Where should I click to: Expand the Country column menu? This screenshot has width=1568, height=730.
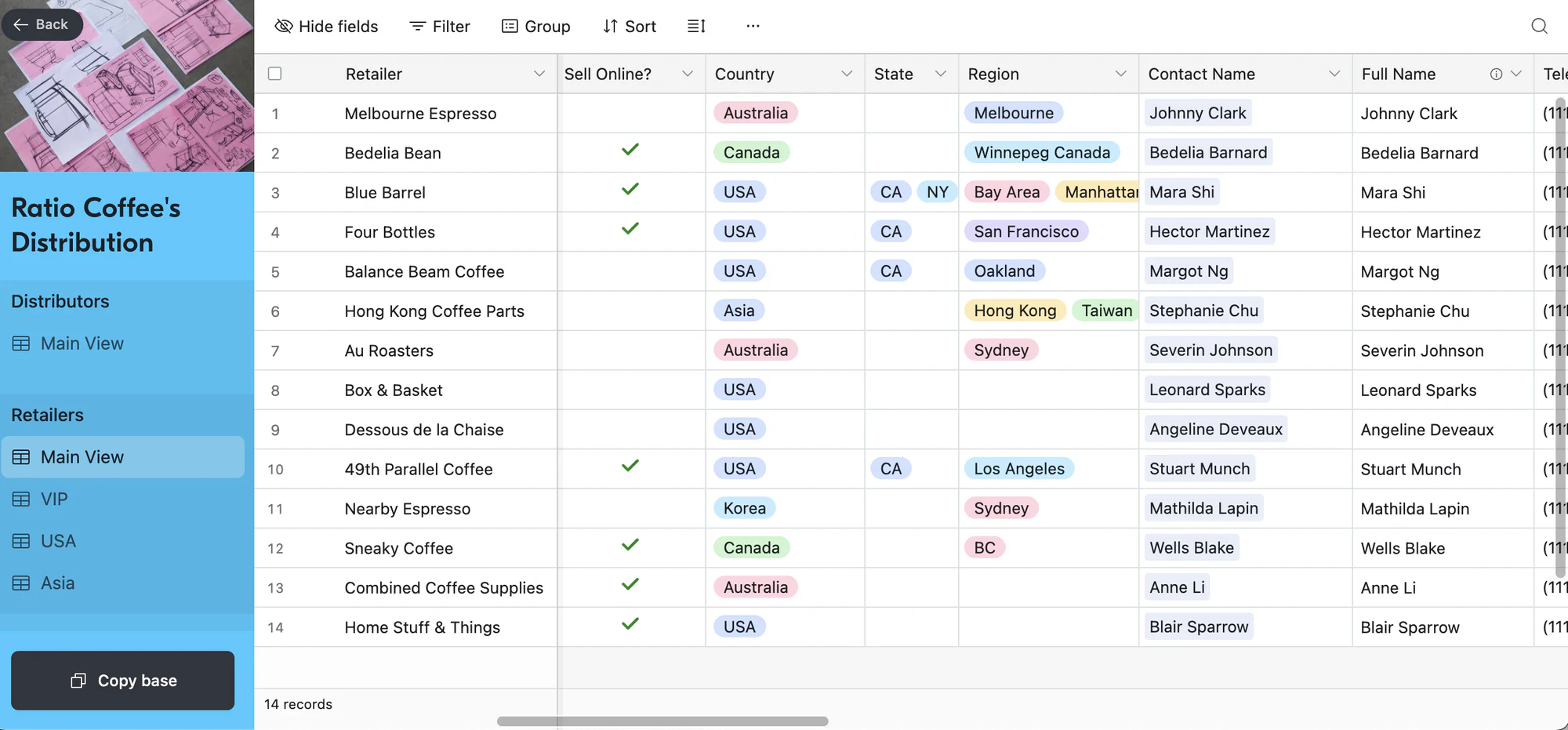click(x=847, y=74)
